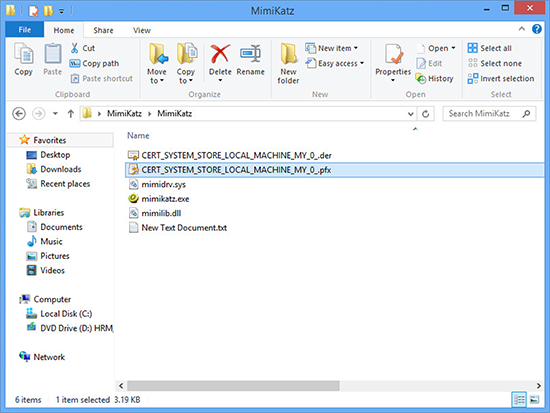Click the Search MimiKatz field

click(489, 114)
